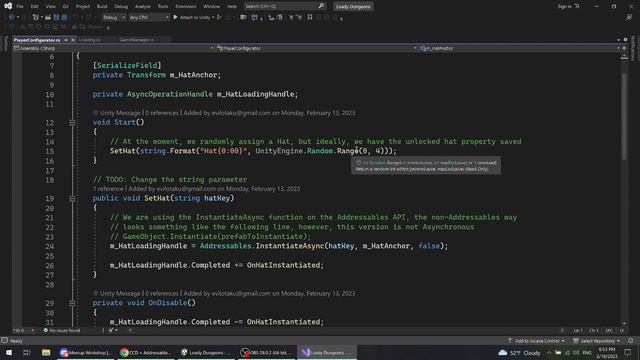
Task: Click the Start Without Debugging outline arrow
Action: click(219, 18)
